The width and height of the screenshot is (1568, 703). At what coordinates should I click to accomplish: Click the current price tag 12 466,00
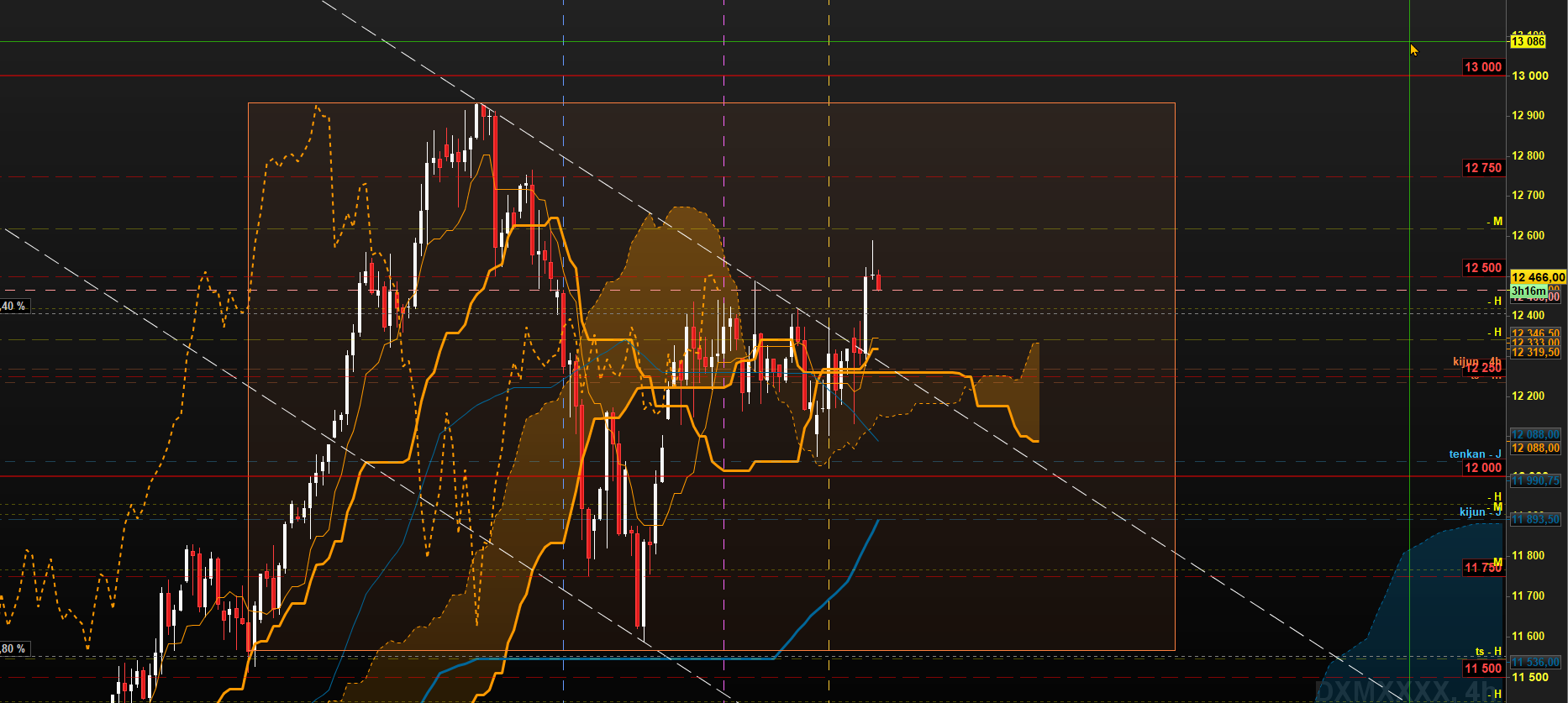click(x=1538, y=277)
